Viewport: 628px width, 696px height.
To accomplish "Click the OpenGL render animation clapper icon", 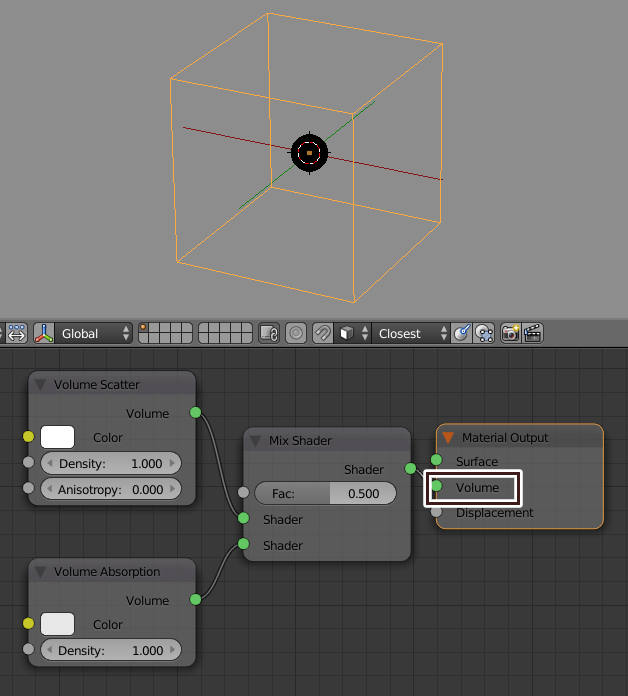I will 533,333.
